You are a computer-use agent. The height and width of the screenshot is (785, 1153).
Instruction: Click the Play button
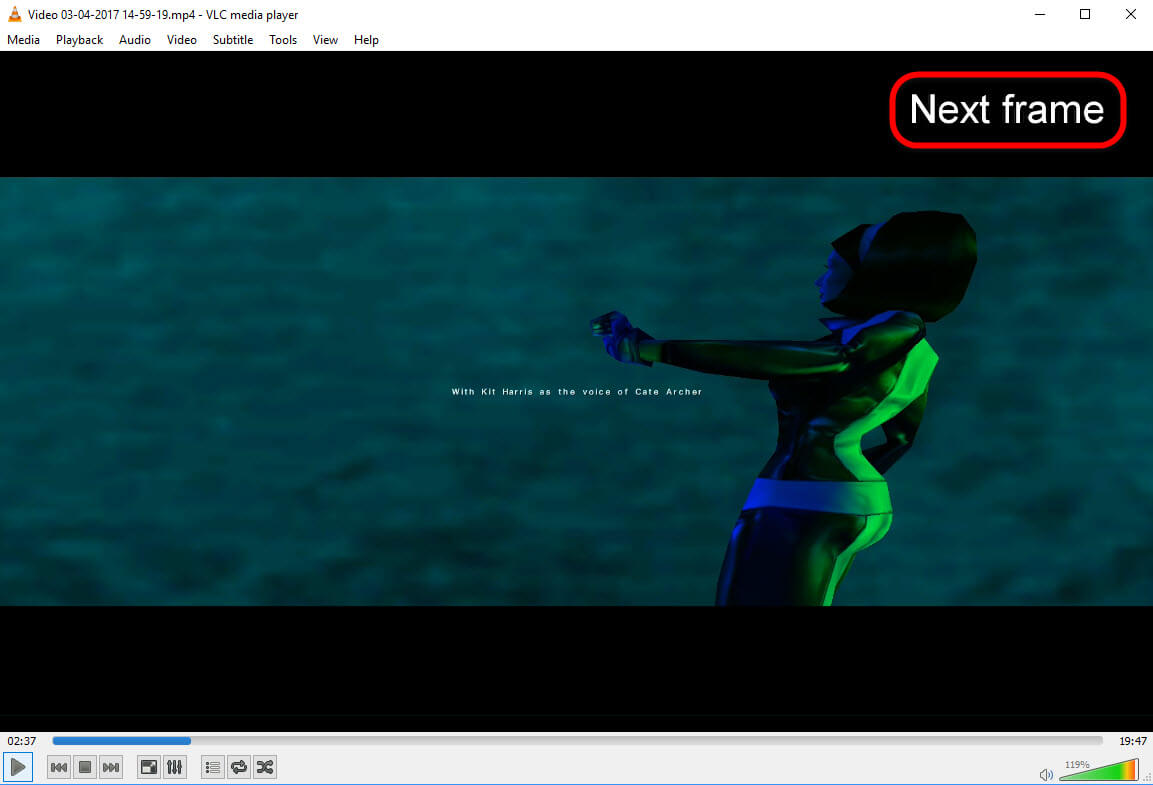coord(18,767)
